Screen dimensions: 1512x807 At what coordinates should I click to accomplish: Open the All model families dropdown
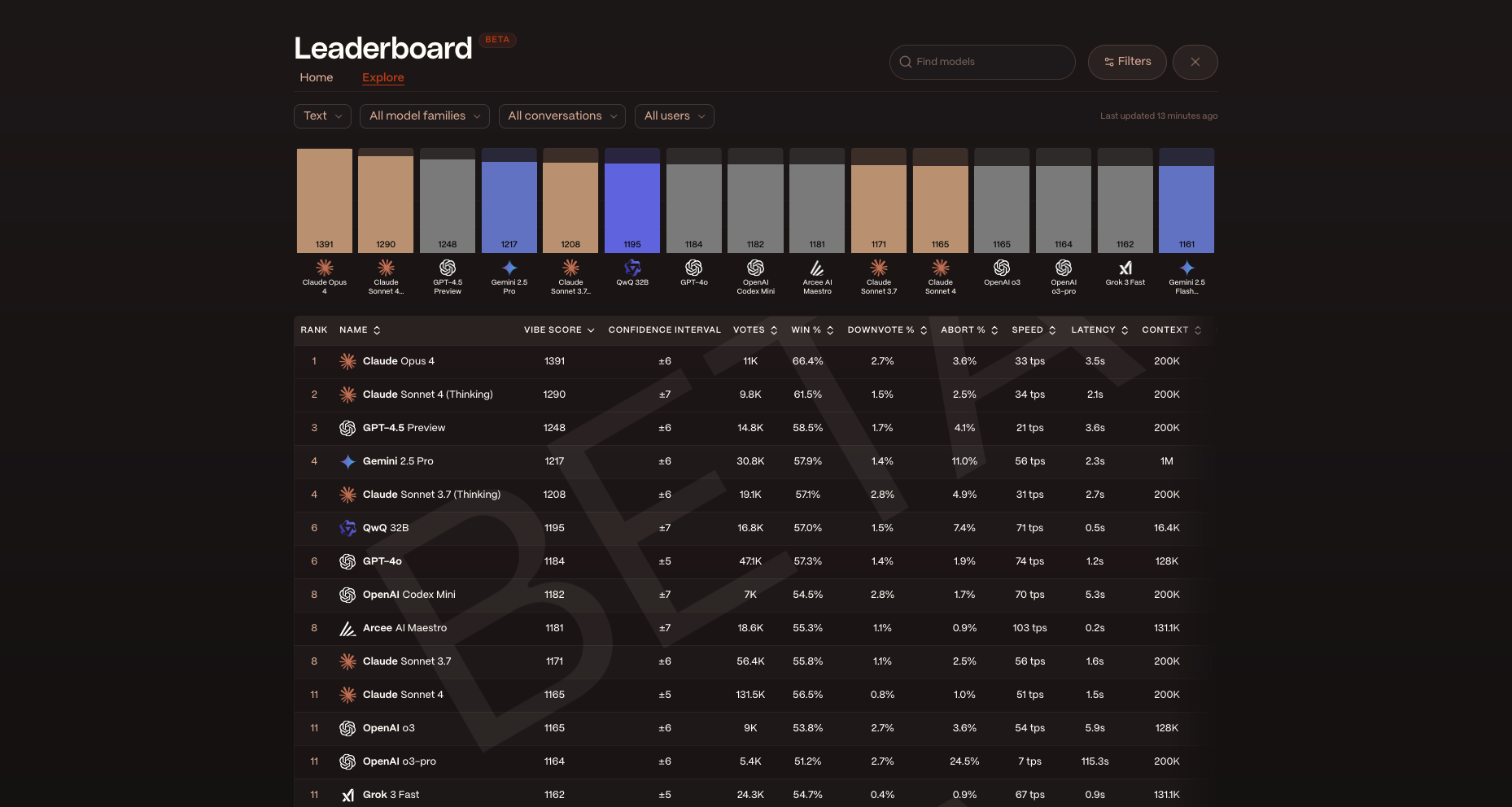[x=425, y=116]
